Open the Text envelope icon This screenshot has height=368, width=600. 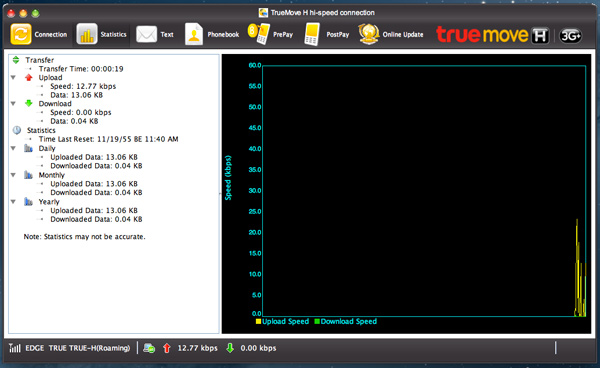pos(146,34)
